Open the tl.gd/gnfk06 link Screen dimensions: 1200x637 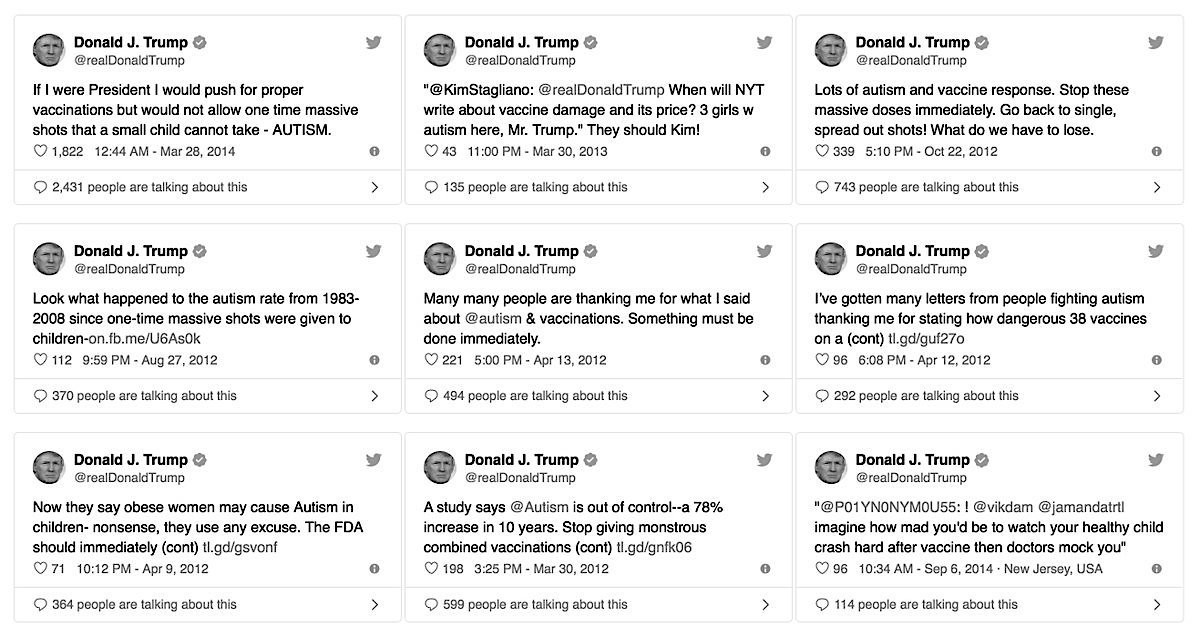point(654,547)
